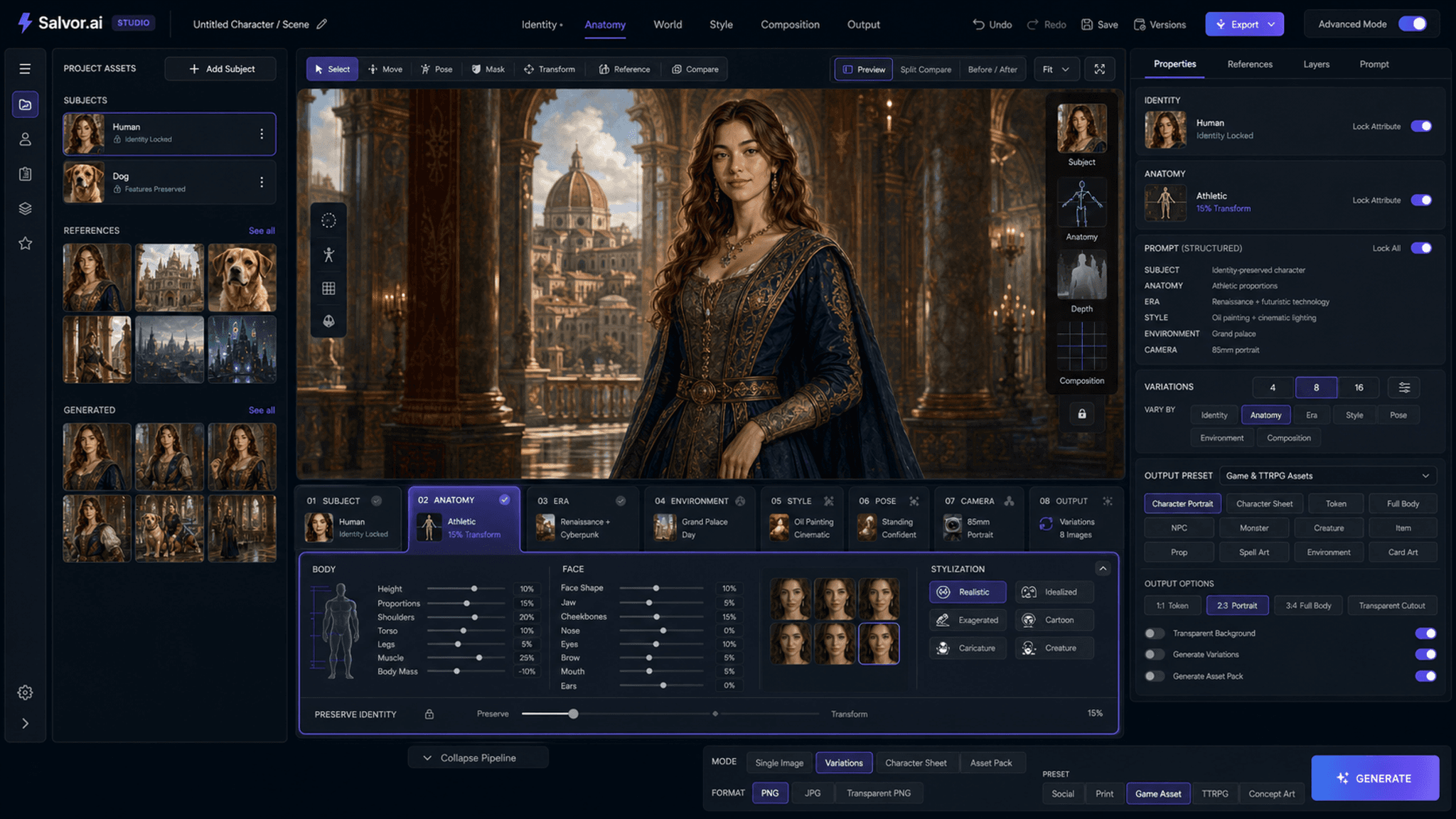Click Collapse Pipeline
The height and width of the screenshot is (819, 1456).
pos(478,758)
